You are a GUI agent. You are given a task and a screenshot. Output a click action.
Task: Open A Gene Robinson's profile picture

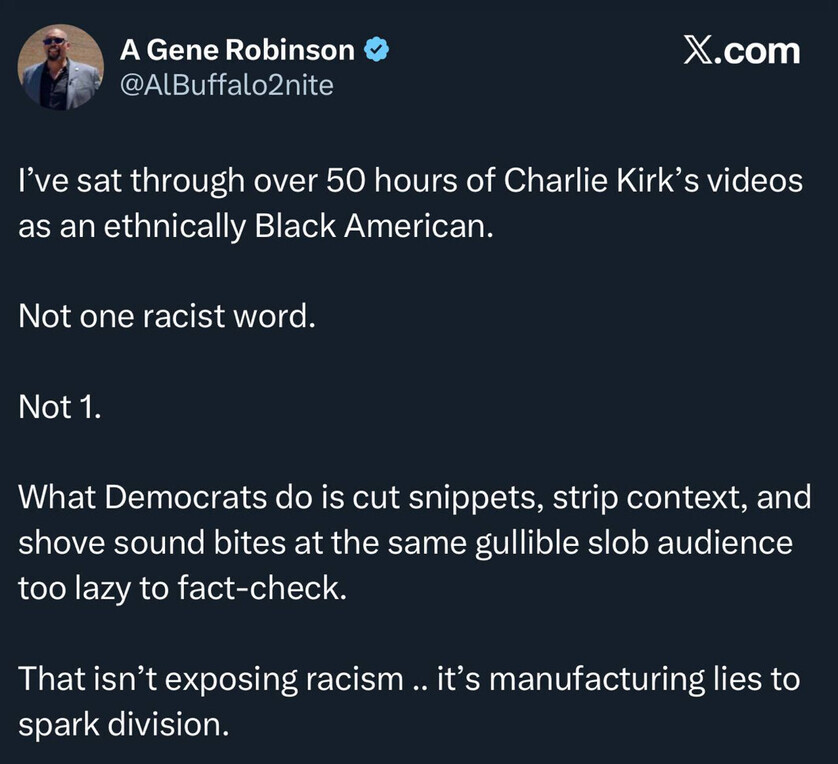tap(60, 66)
